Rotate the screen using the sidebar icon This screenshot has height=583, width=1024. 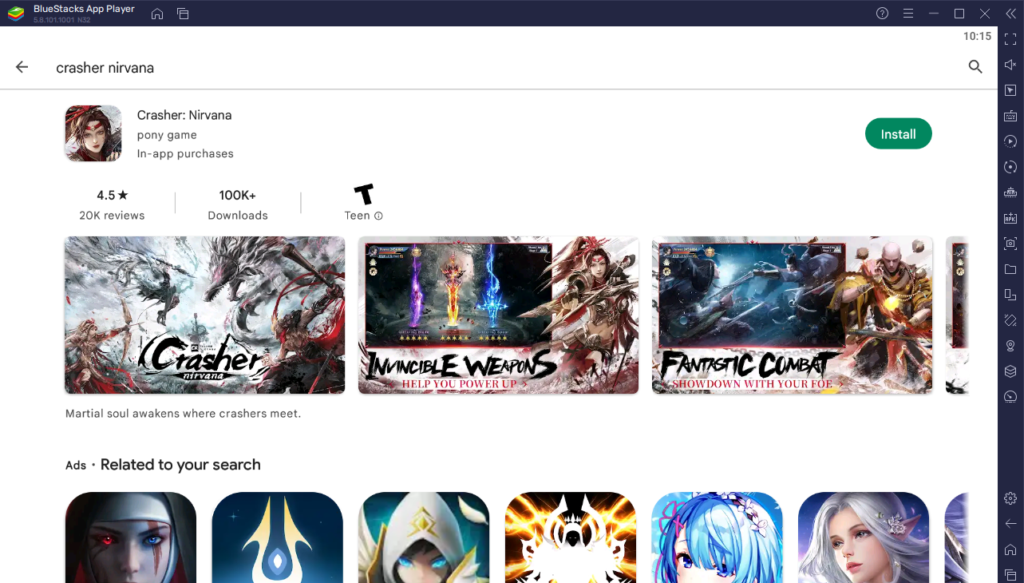(1012, 166)
